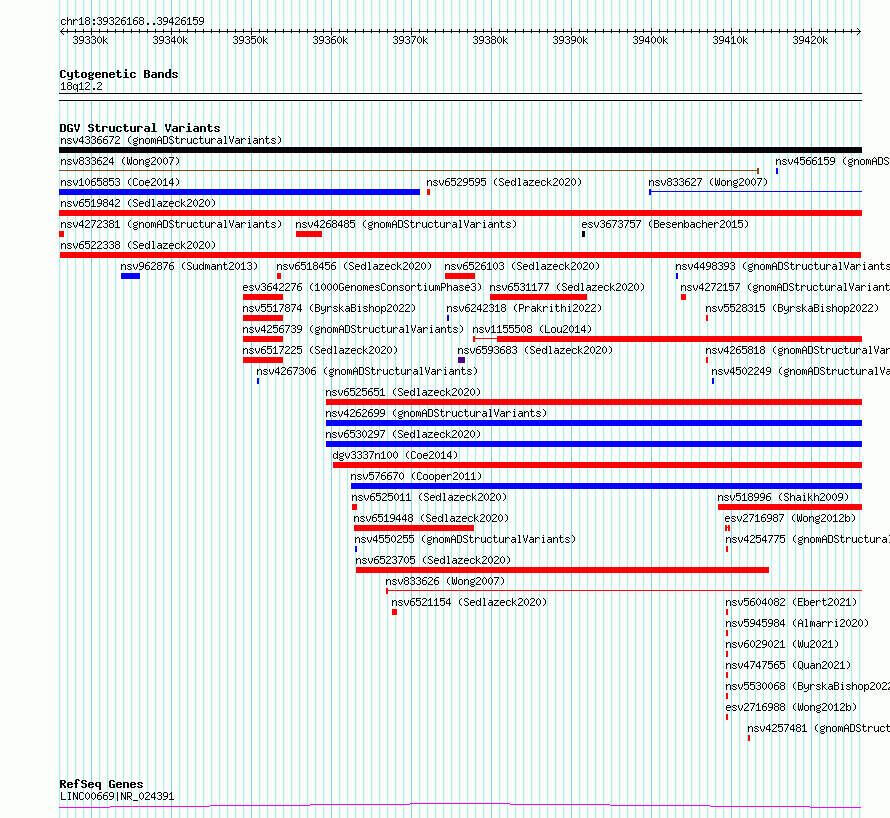The height and width of the screenshot is (818, 890).
Task: Select the nsv833627 (Wong2007) label
Action: click(708, 182)
